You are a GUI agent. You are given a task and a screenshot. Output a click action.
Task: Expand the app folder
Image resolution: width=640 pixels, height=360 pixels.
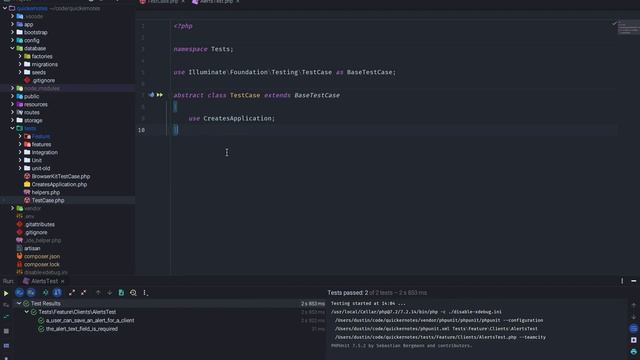pyautogui.click(x=12, y=24)
